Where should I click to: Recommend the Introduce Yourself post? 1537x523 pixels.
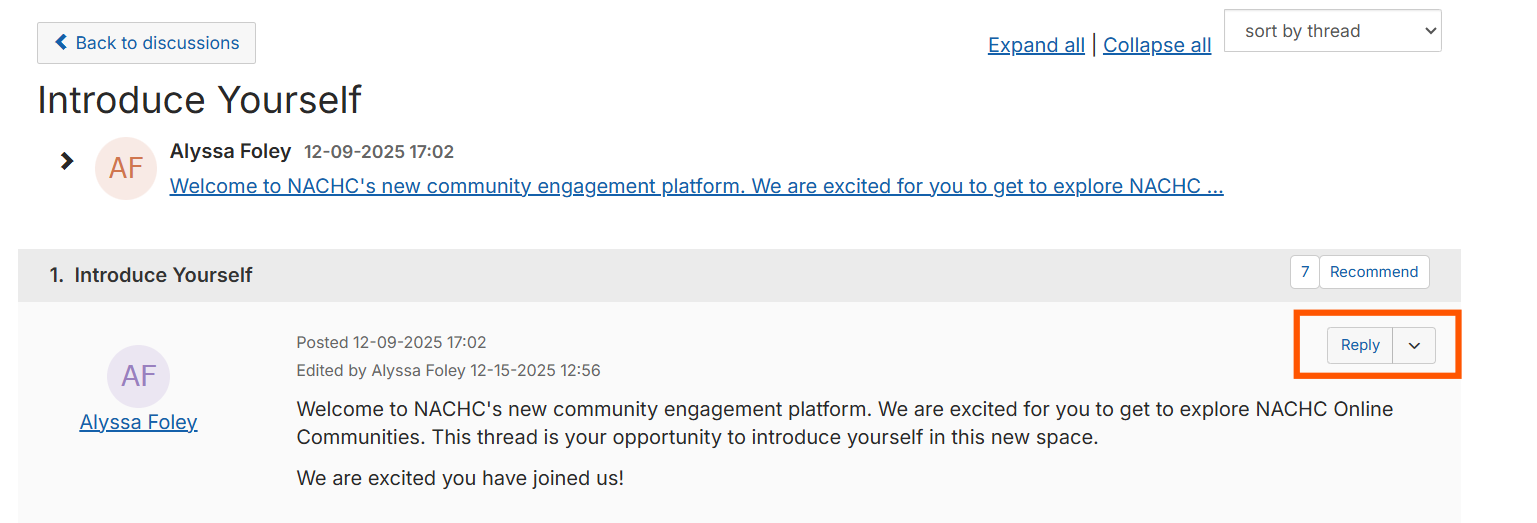[x=1374, y=272]
